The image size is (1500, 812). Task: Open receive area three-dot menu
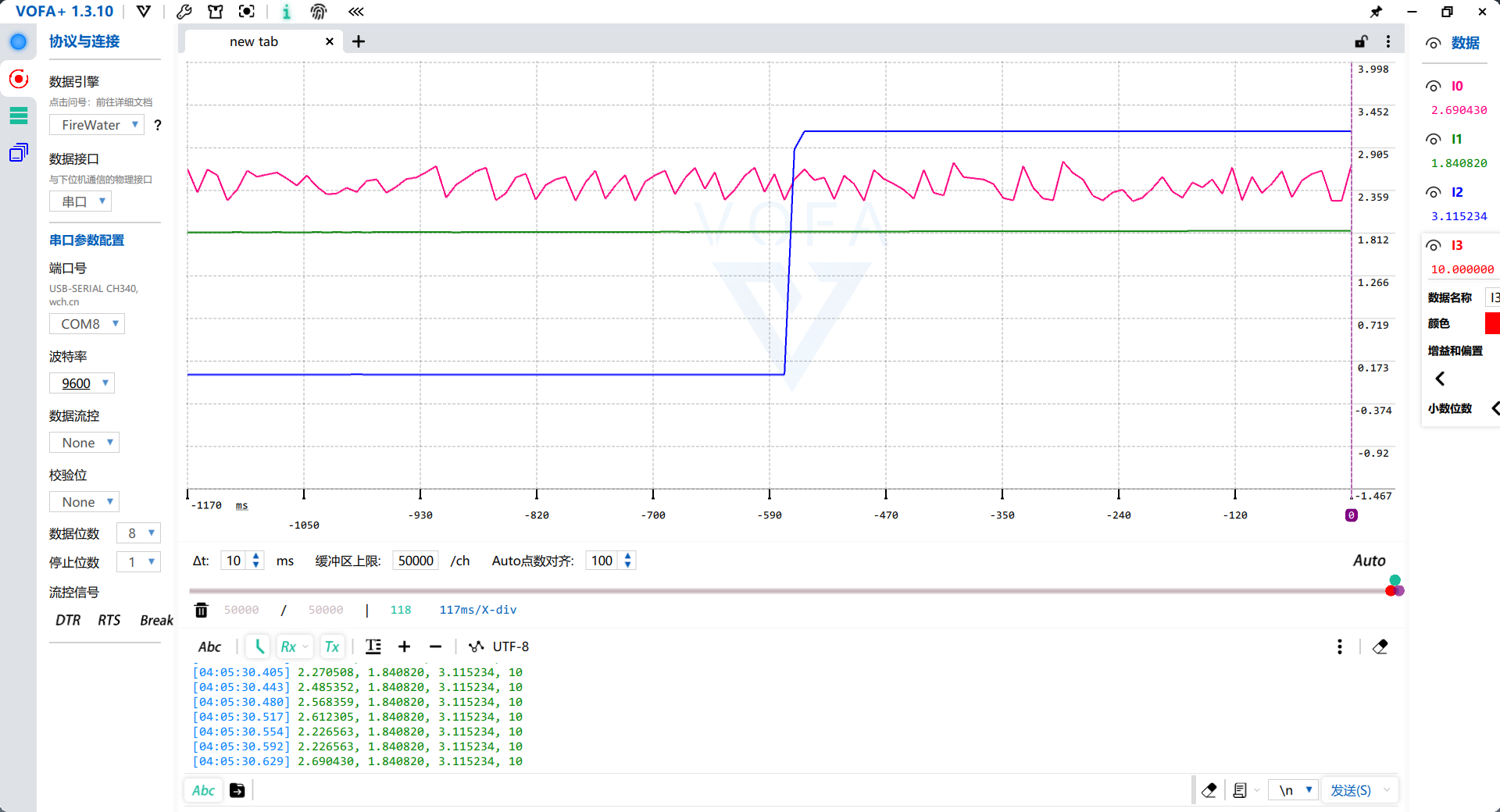pos(1340,646)
